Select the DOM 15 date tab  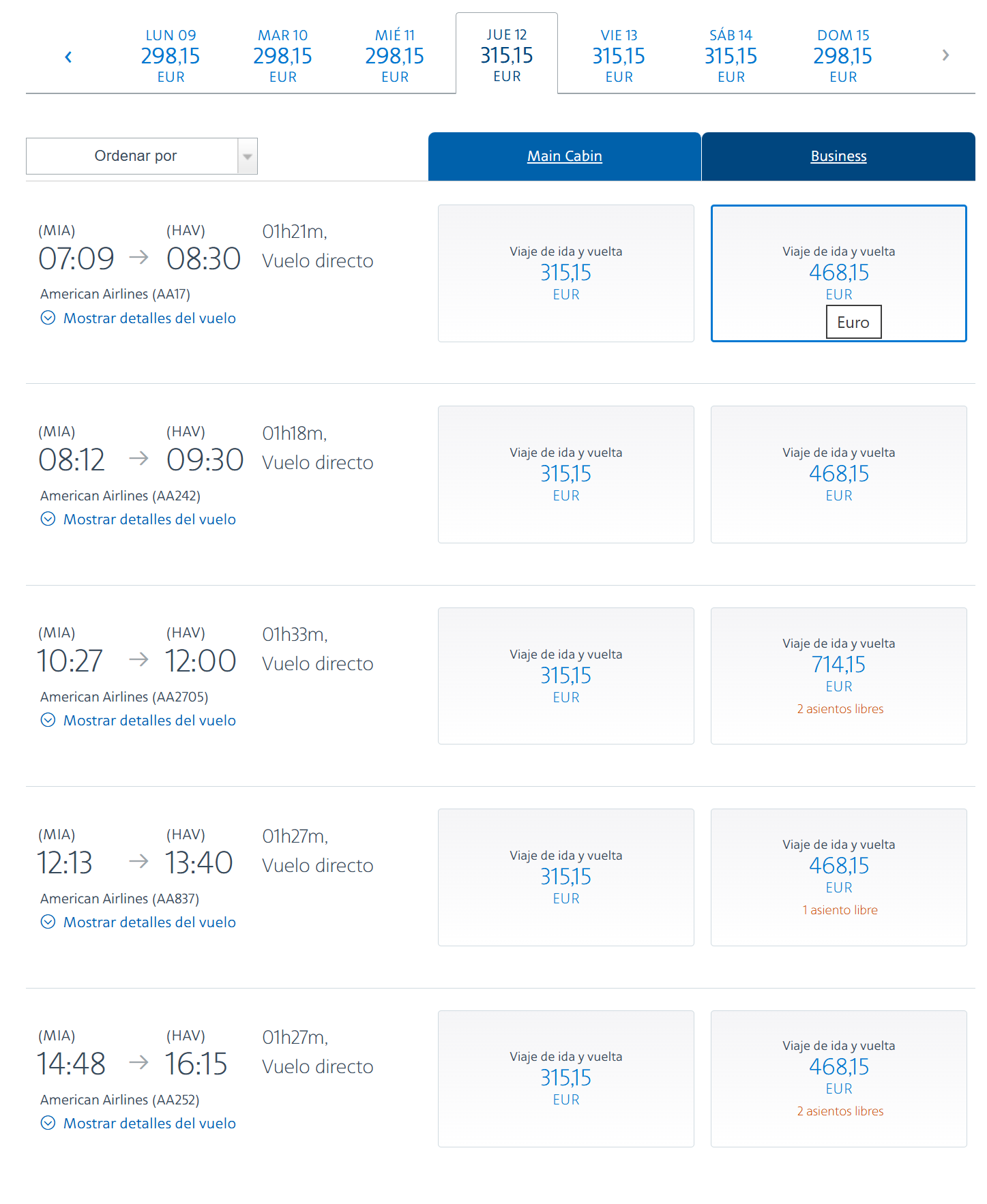843,56
